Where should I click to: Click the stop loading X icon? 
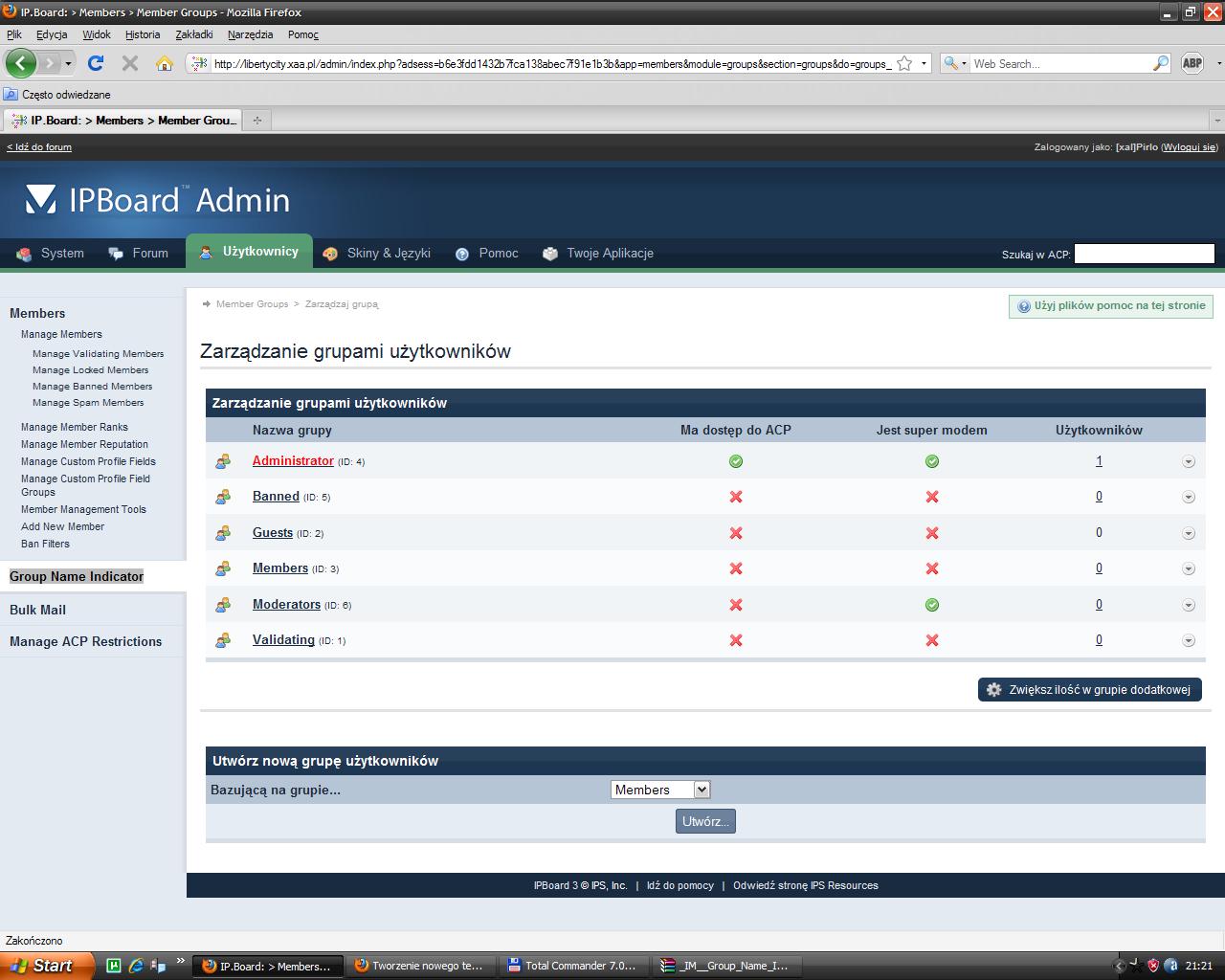click(x=130, y=63)
